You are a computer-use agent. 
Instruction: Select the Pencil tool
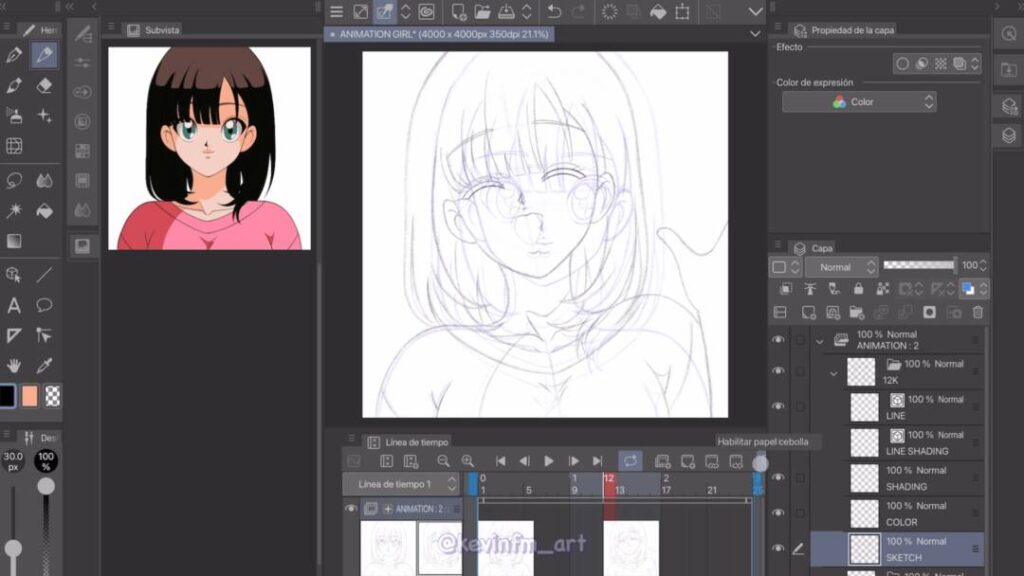coord(44,55)
